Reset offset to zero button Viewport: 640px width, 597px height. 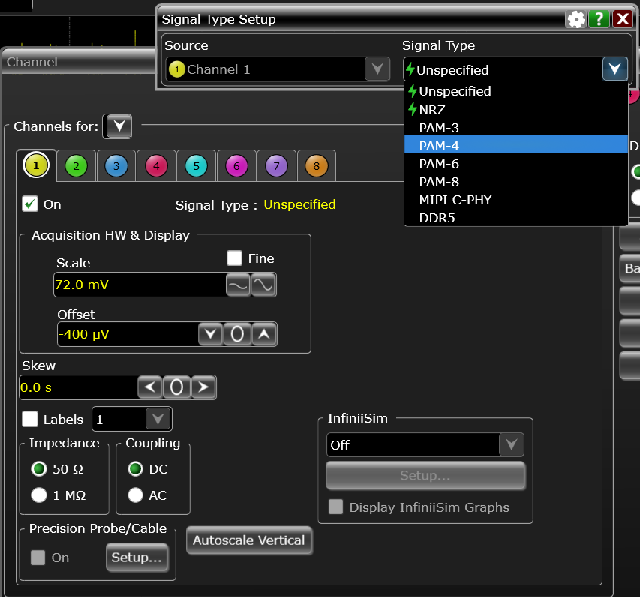(237, 335)
